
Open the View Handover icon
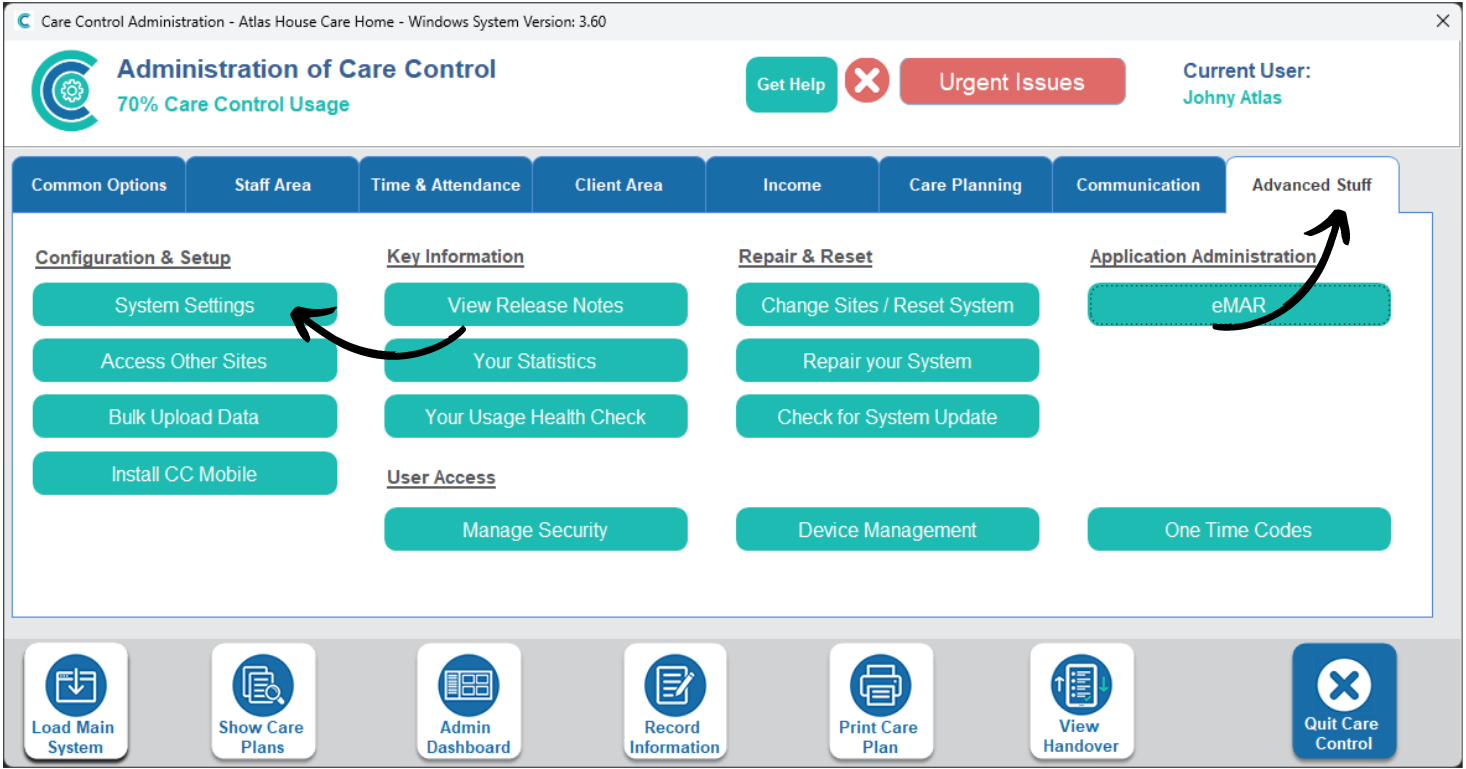(x=1081, y=701)
